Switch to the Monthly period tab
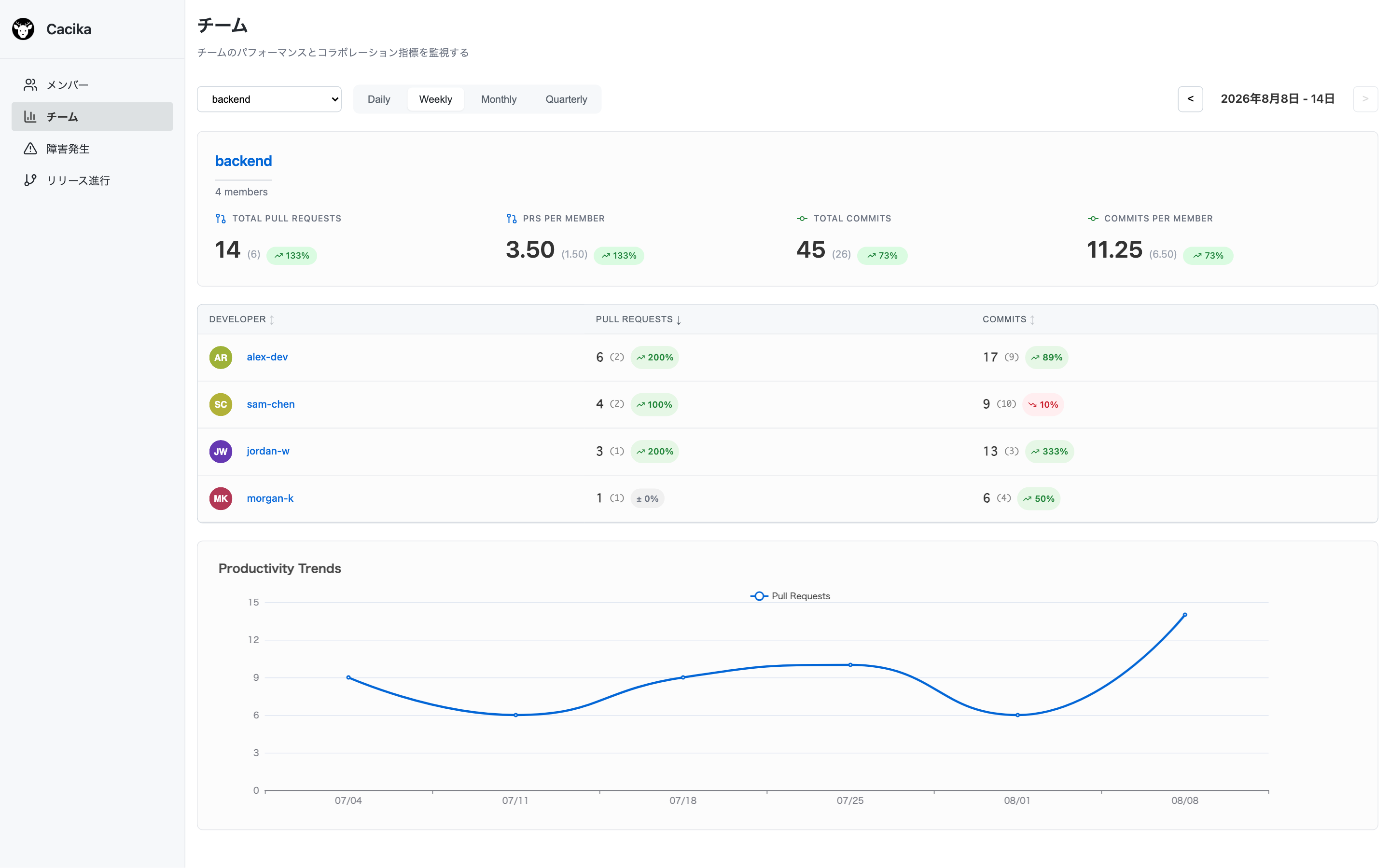The height and width of the screenshot is (868, 1390). (x=499, y=99)
